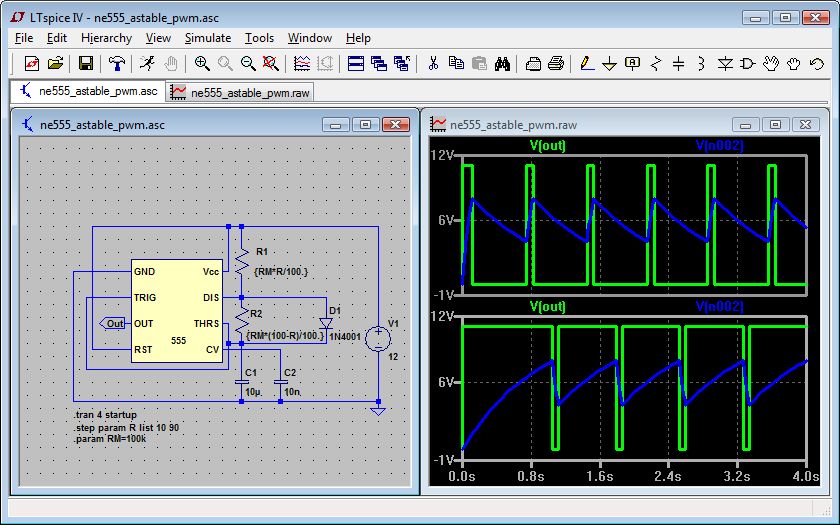Click the V1 voltage source symbol
840x525 pixels.
(378, 339)
